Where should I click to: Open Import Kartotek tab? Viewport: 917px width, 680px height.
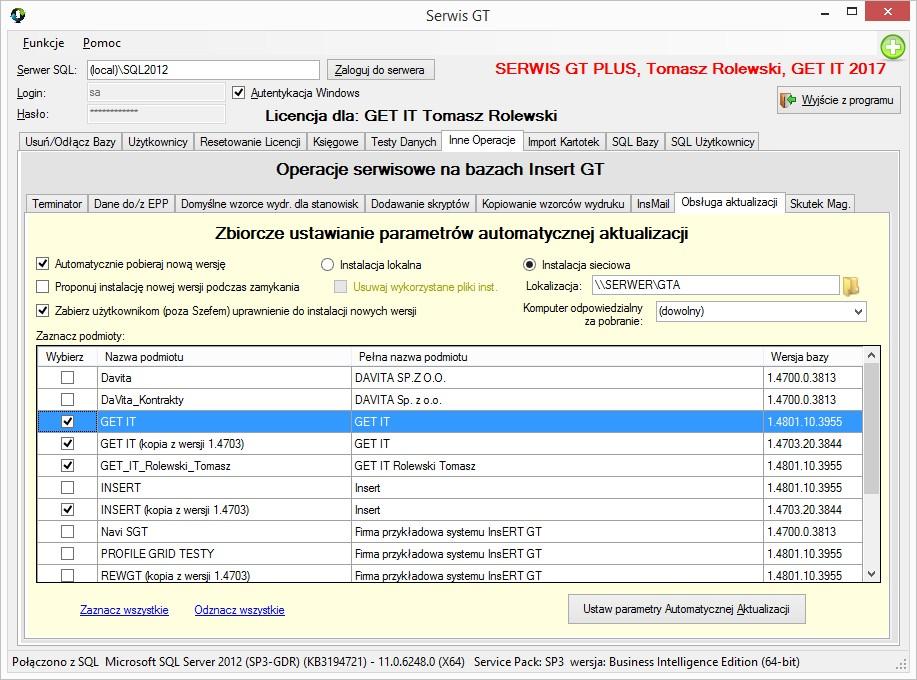point(563,142)
